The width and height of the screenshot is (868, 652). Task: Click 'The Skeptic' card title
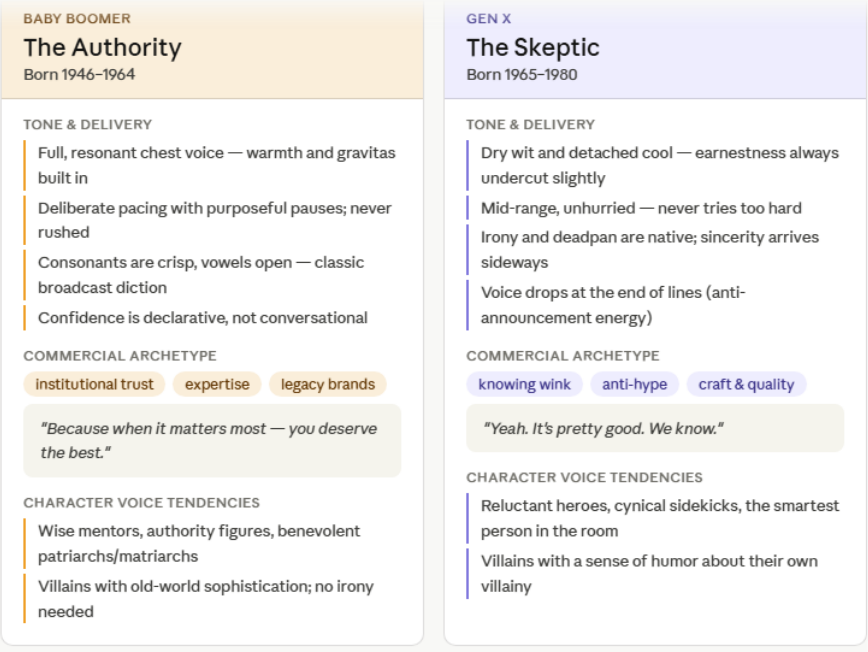[x=532, y=47]
